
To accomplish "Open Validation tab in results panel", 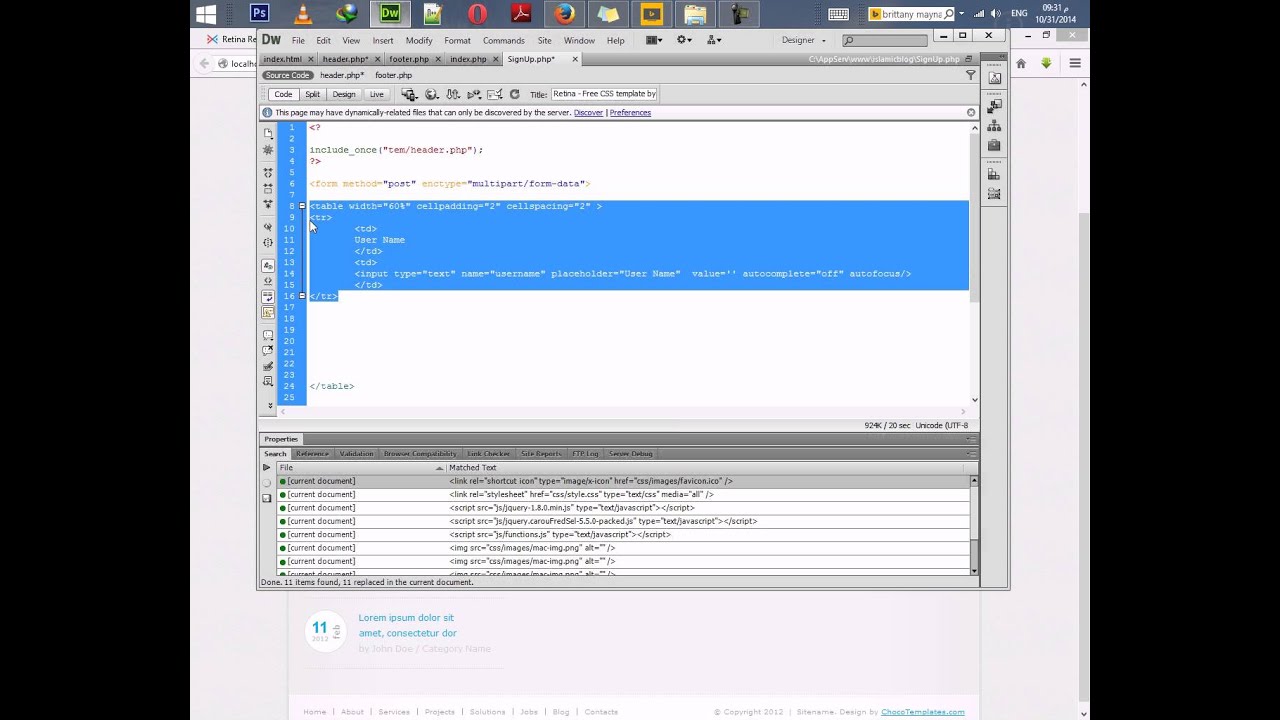I will pyautogui.click(x=356, y=454).
